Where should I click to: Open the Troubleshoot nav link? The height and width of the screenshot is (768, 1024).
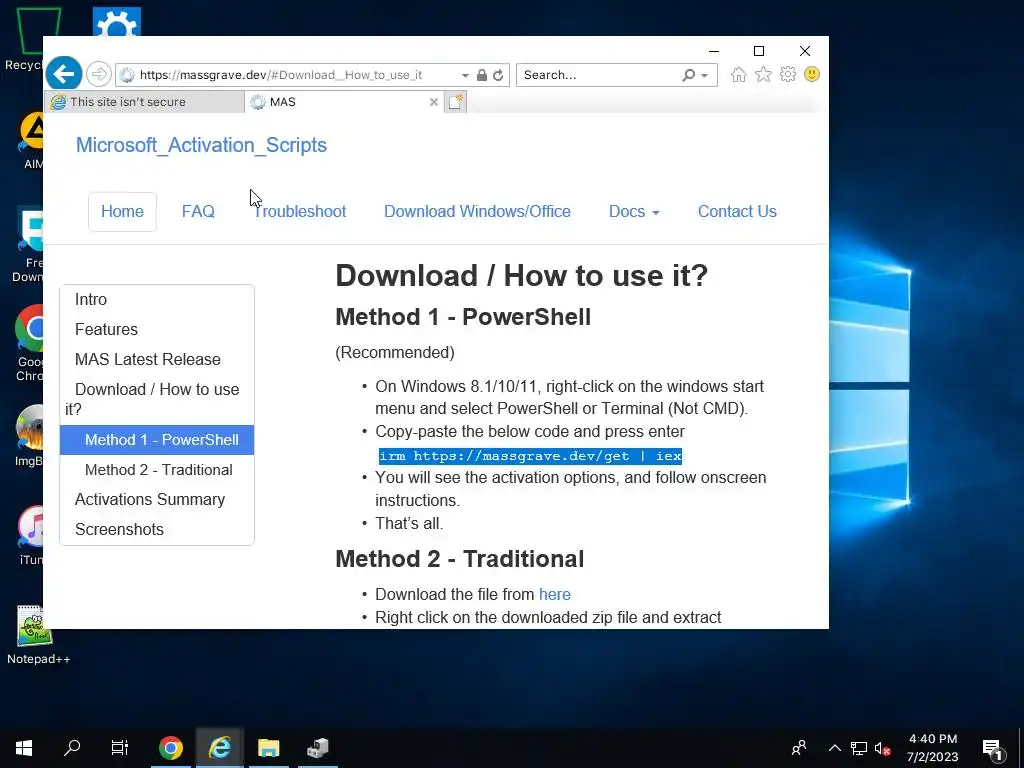point(300,212)
